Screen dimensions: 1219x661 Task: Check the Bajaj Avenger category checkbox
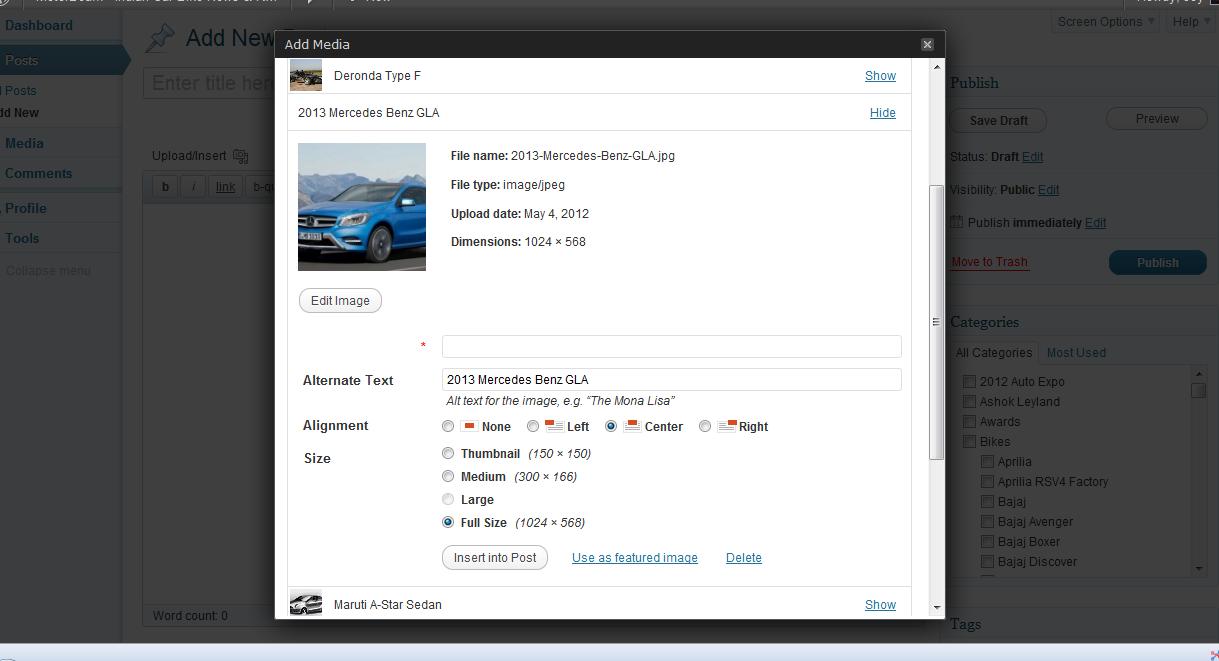pos(987,521)
